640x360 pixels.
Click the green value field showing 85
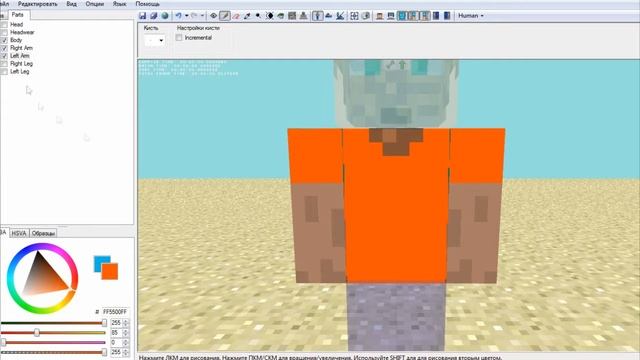(x=116, y=333)
